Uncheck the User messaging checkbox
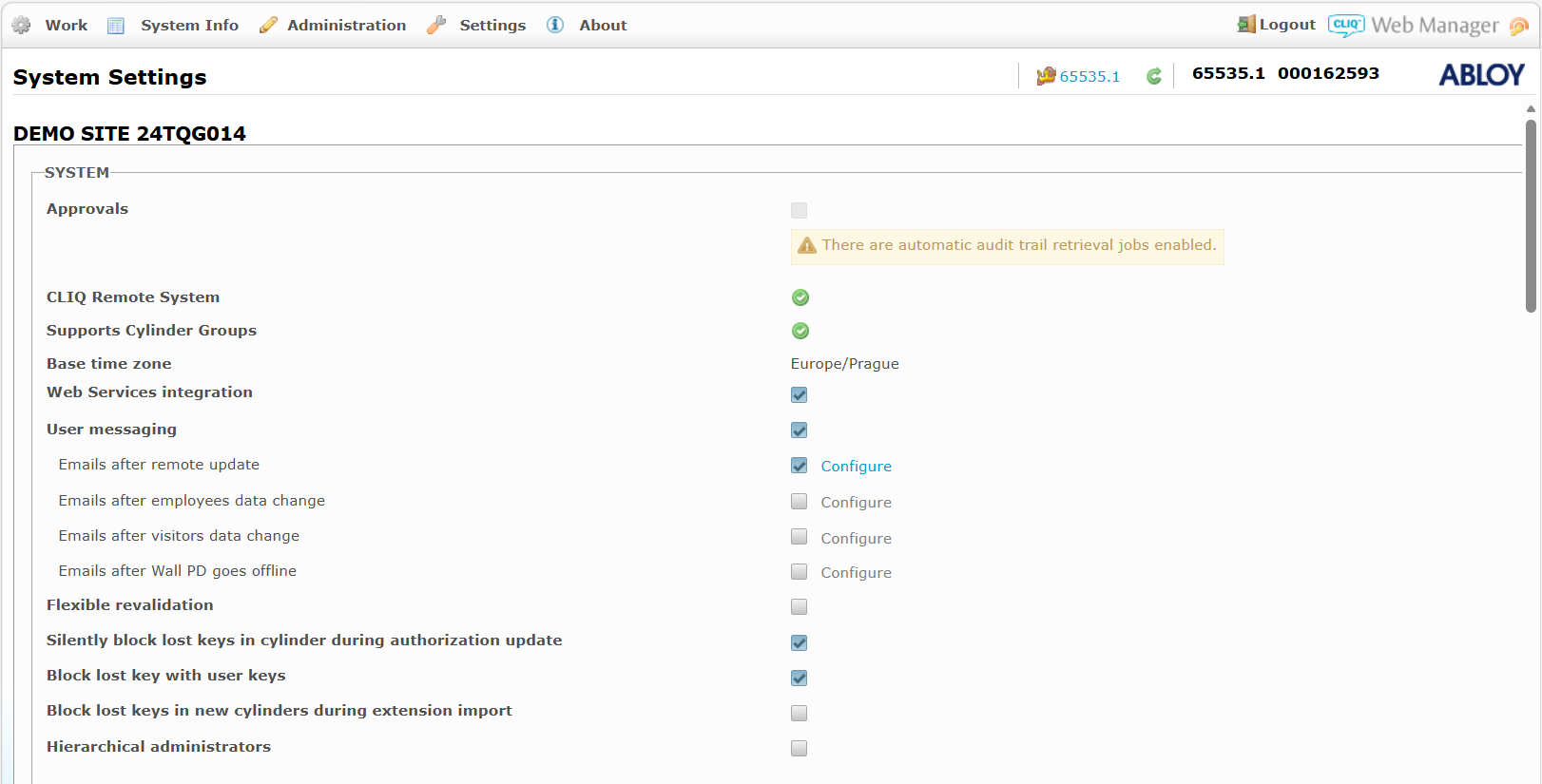The width and height of the screenshot is (1542, 784). pos(800,430)
